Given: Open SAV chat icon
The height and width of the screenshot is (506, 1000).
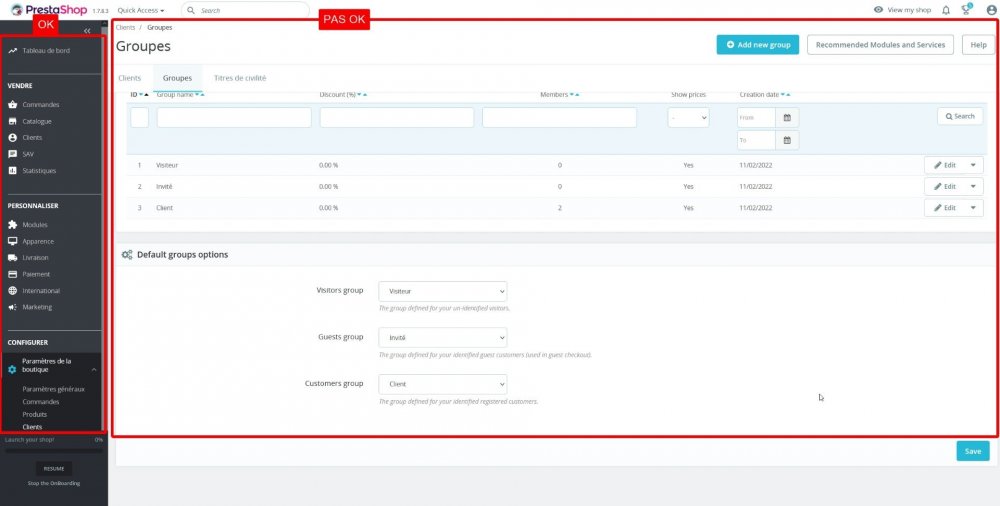Looking at the screenshot, I should click(12, 154).
